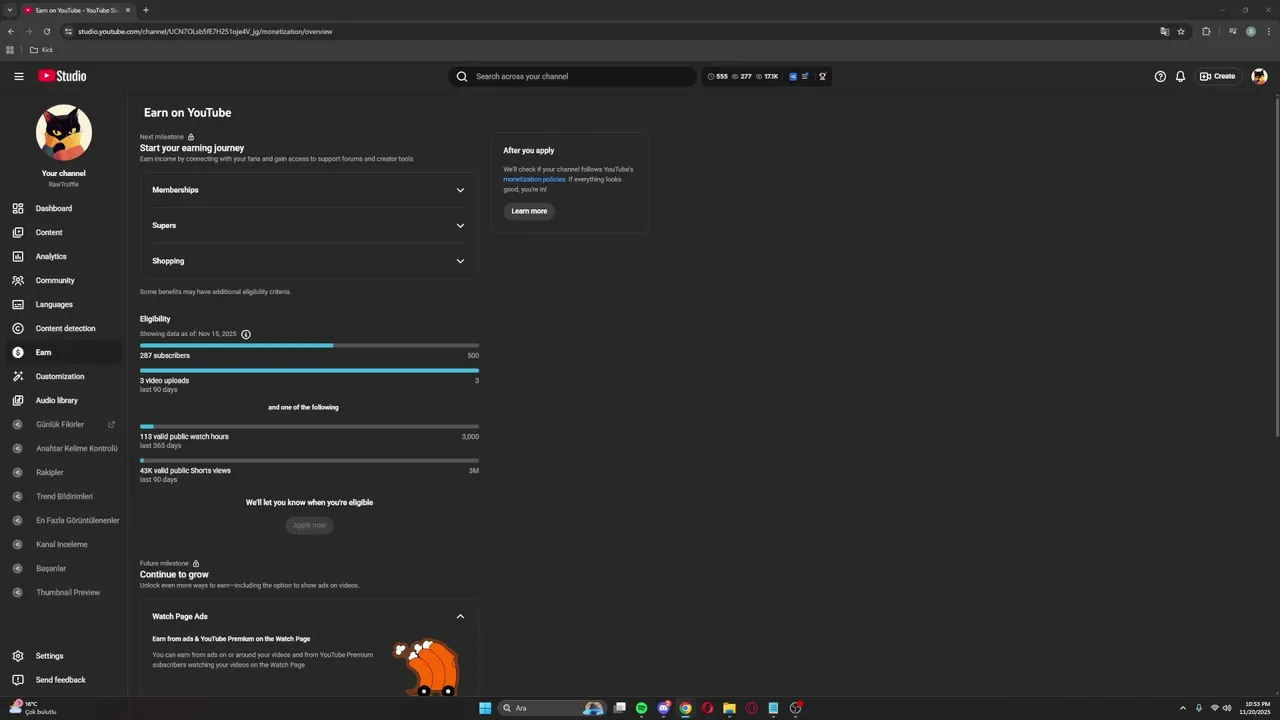
Task: Open Başarılar in the sidebar
Action: 64,568
